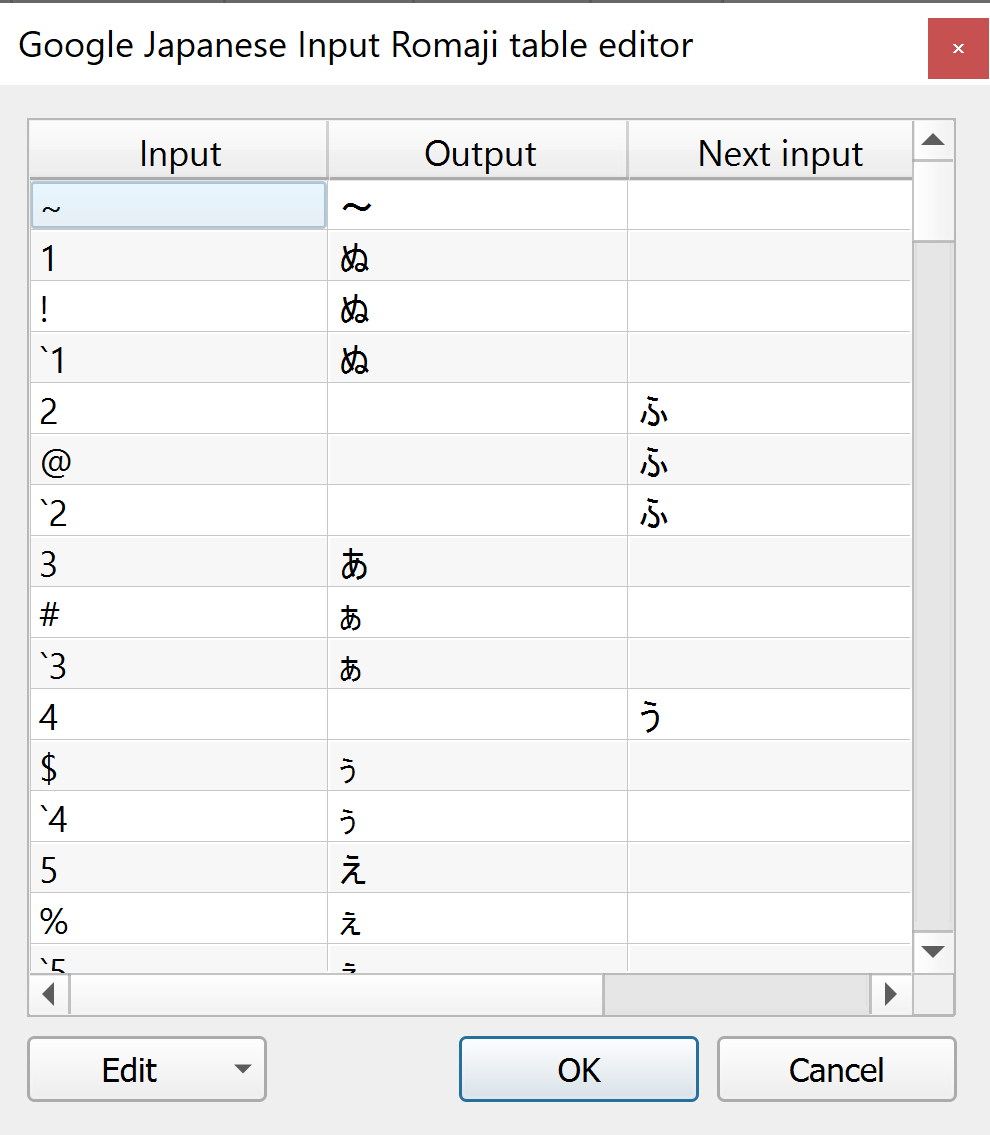Select the '`3' input cell
This screenshot has width=990, height=1135.
[x=179, y=664]
